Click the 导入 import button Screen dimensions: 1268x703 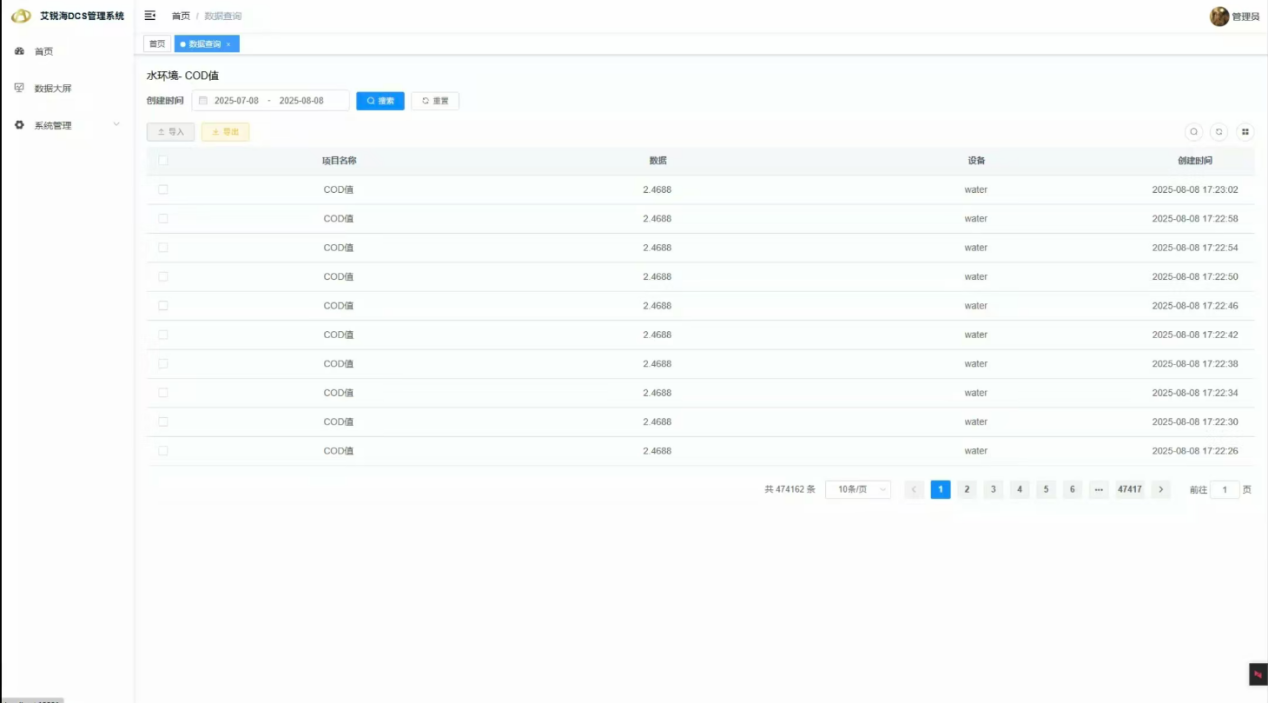pyautogui.click(x=171, y=132)
